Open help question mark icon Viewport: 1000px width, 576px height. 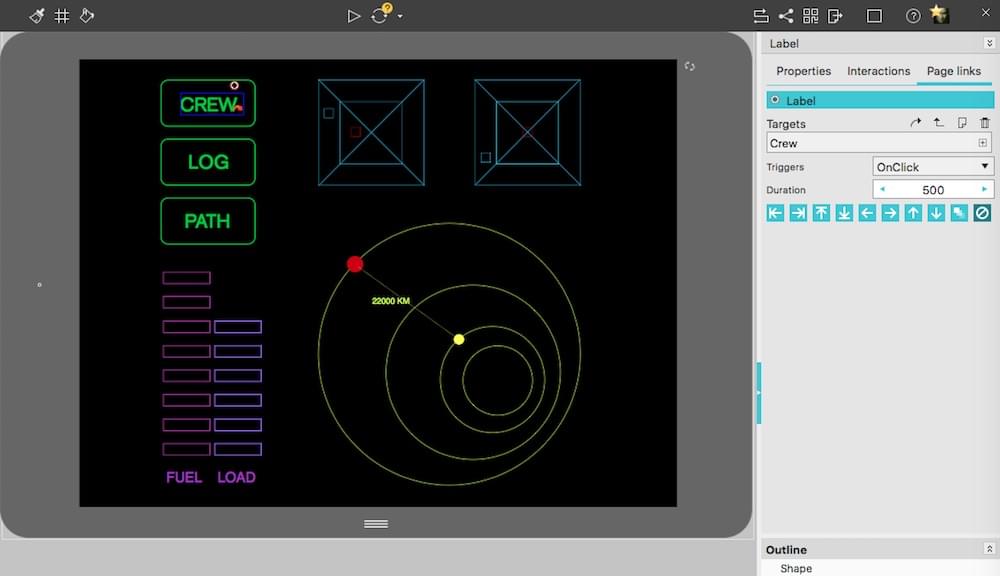point(913,16)
